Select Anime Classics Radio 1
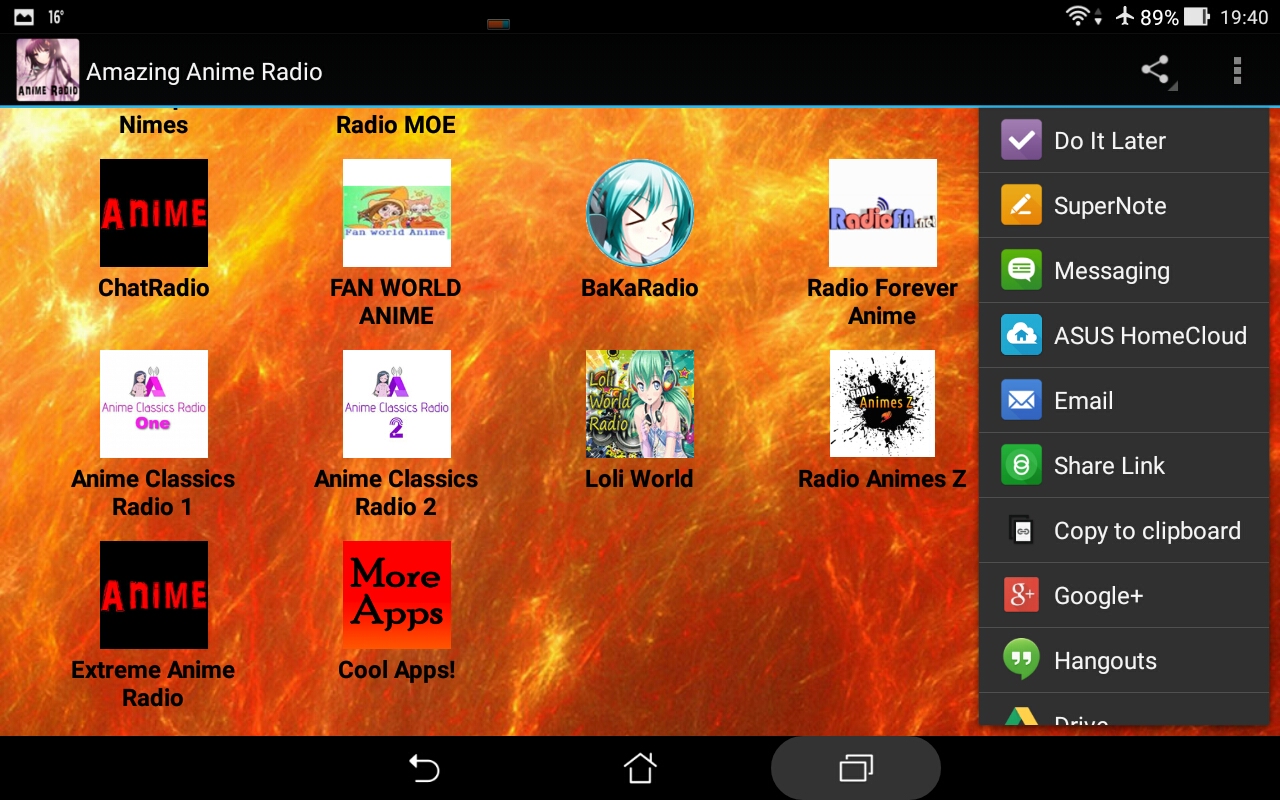 (153, 404)
